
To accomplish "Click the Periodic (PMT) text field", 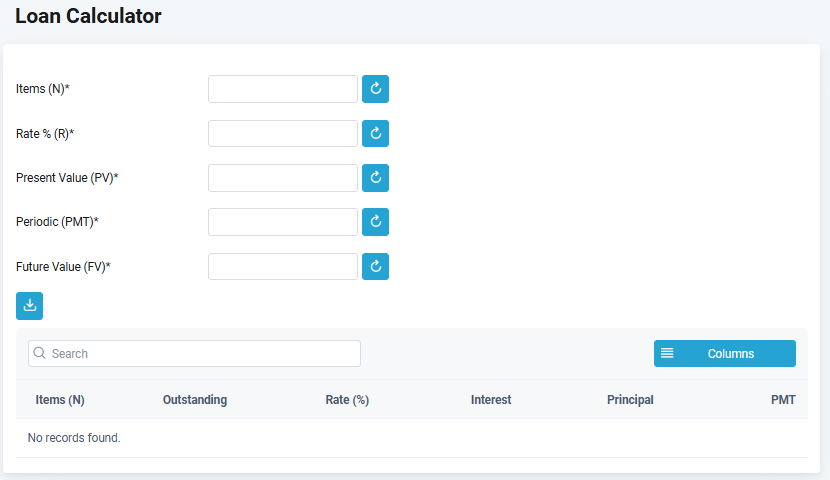I will (x=283, y=222).
